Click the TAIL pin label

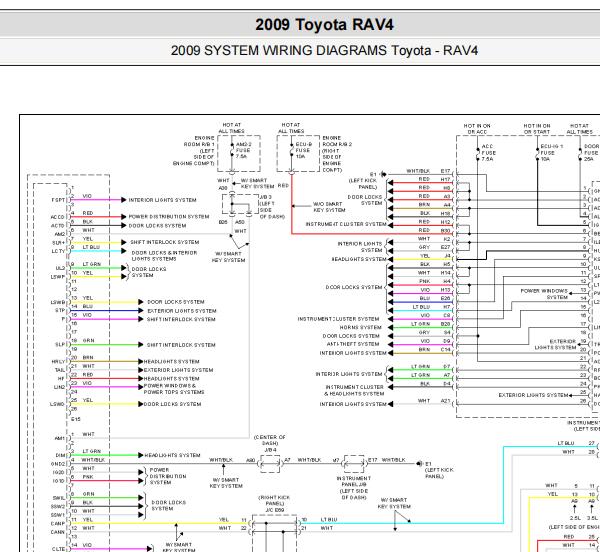(60, 370)
